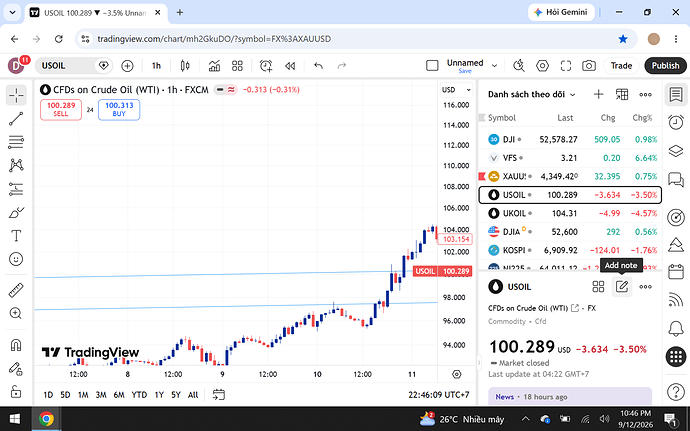Open the emoji icons tool
Viewport: 690px width, 431px height.
tap(16, 259)
